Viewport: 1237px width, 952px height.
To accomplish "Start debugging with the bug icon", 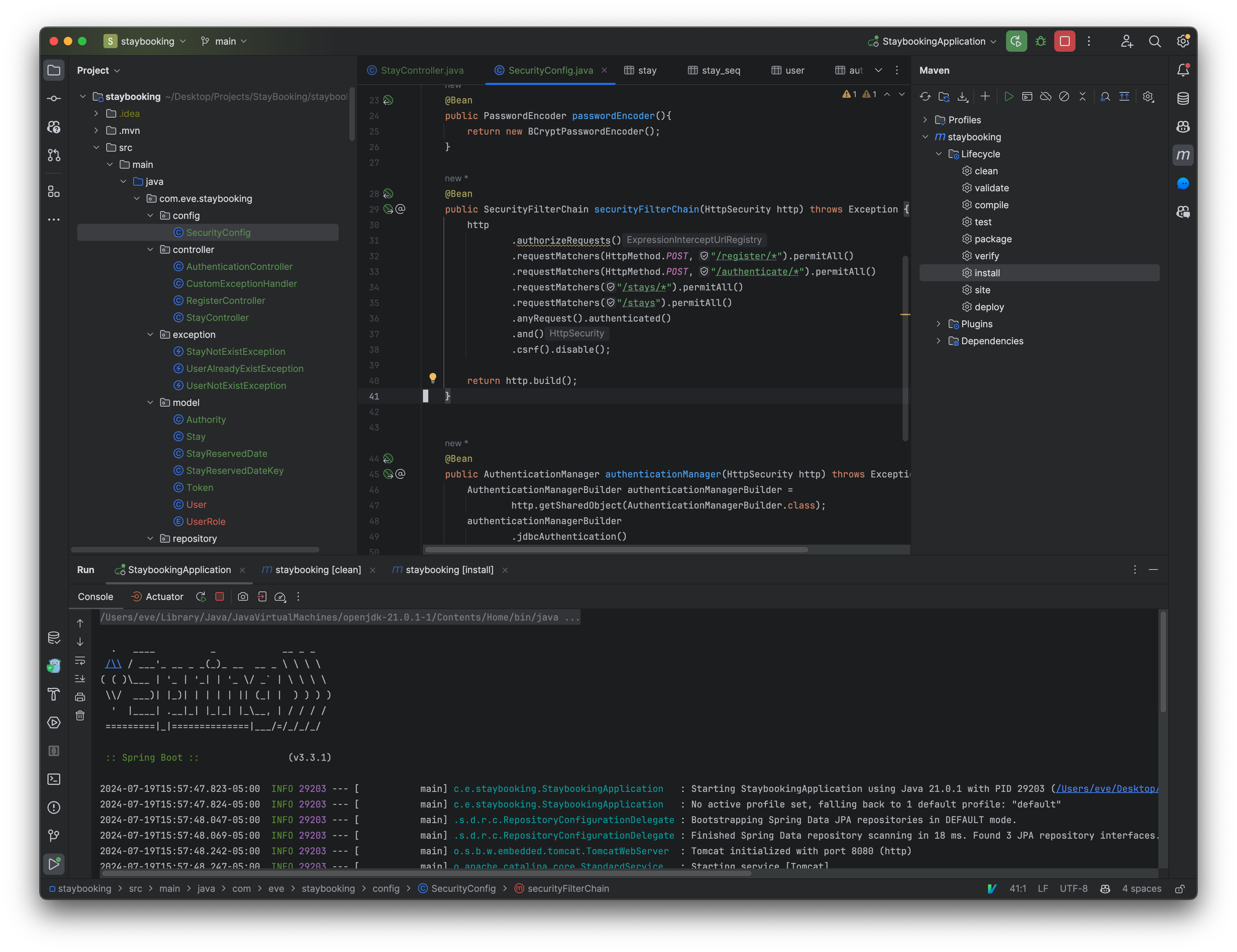I will point(1040,41).
